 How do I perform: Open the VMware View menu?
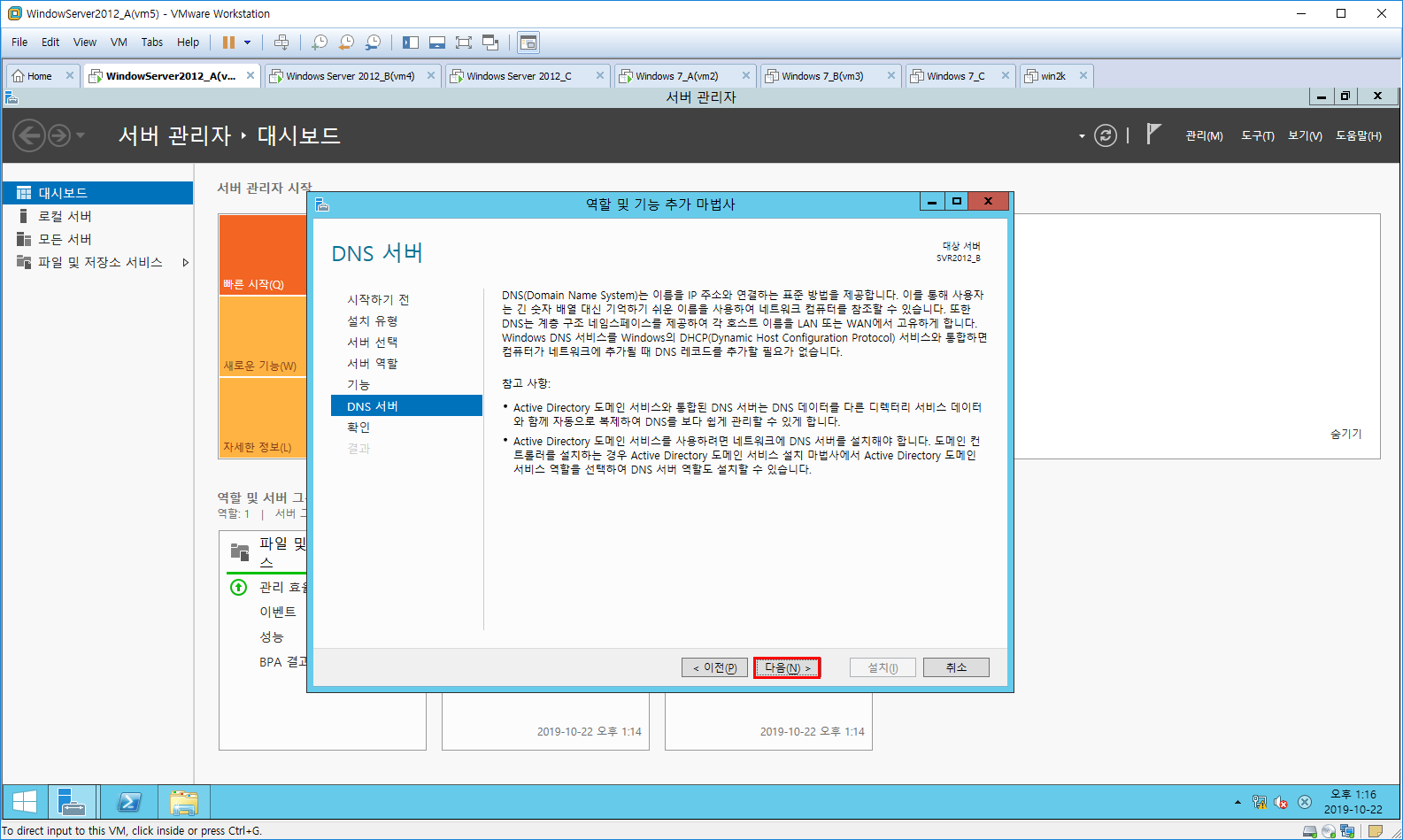(x=85, y=42)
